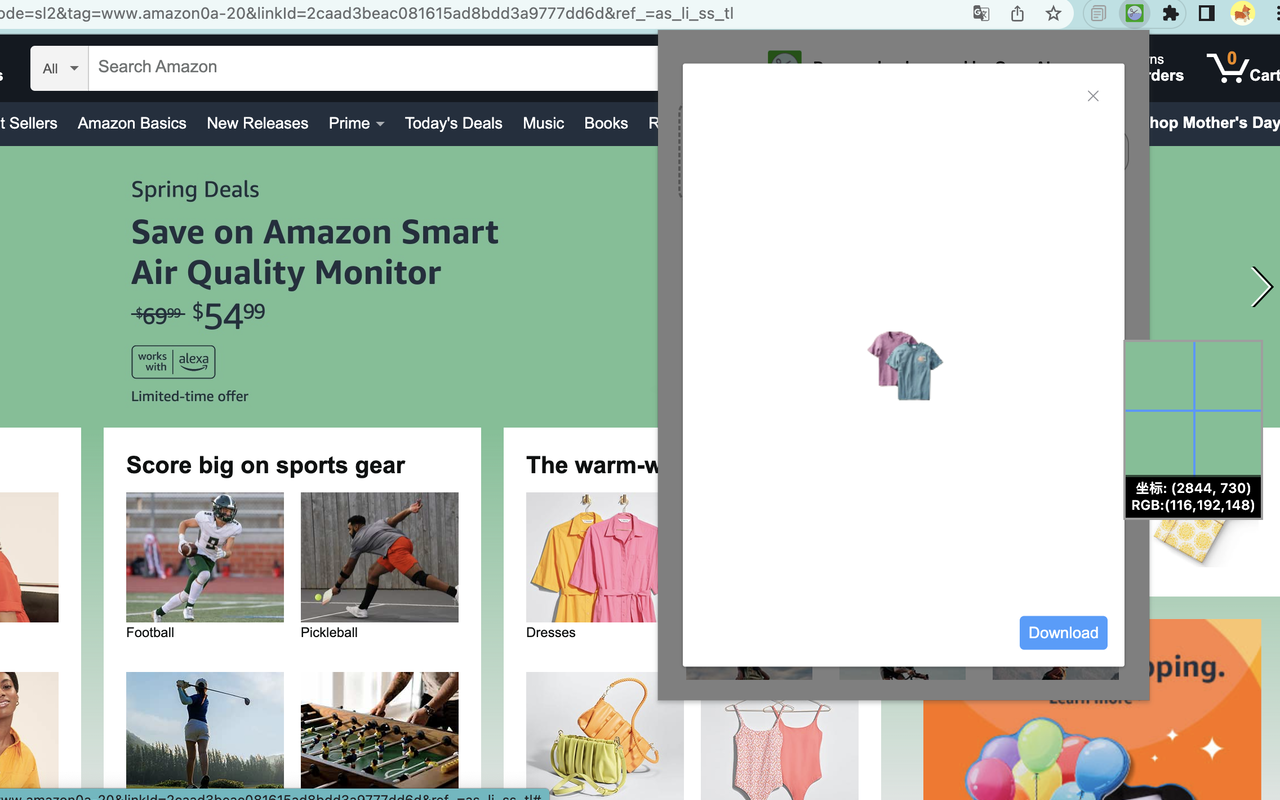Click the Download button
1280x800 pixels.
(1063, 633)
